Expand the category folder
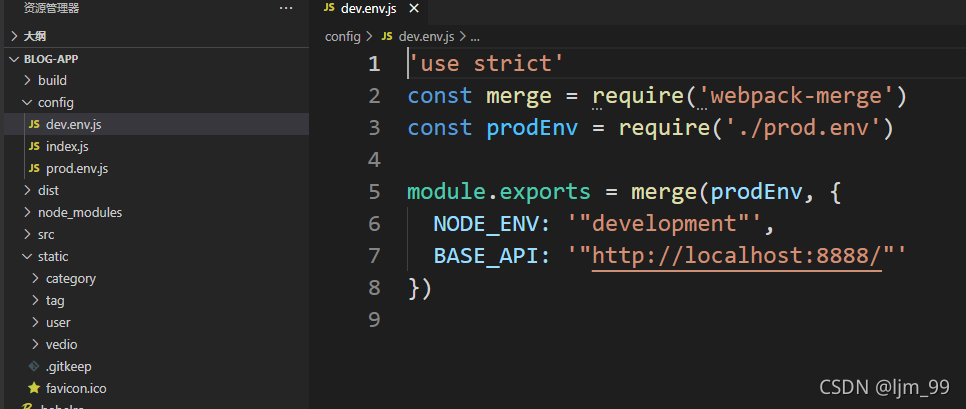 [156, 278]
